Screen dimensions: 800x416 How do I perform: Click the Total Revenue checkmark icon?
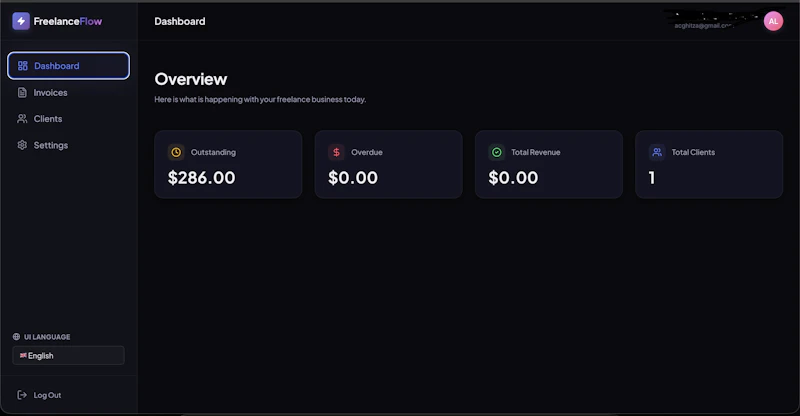click(496, 152)
